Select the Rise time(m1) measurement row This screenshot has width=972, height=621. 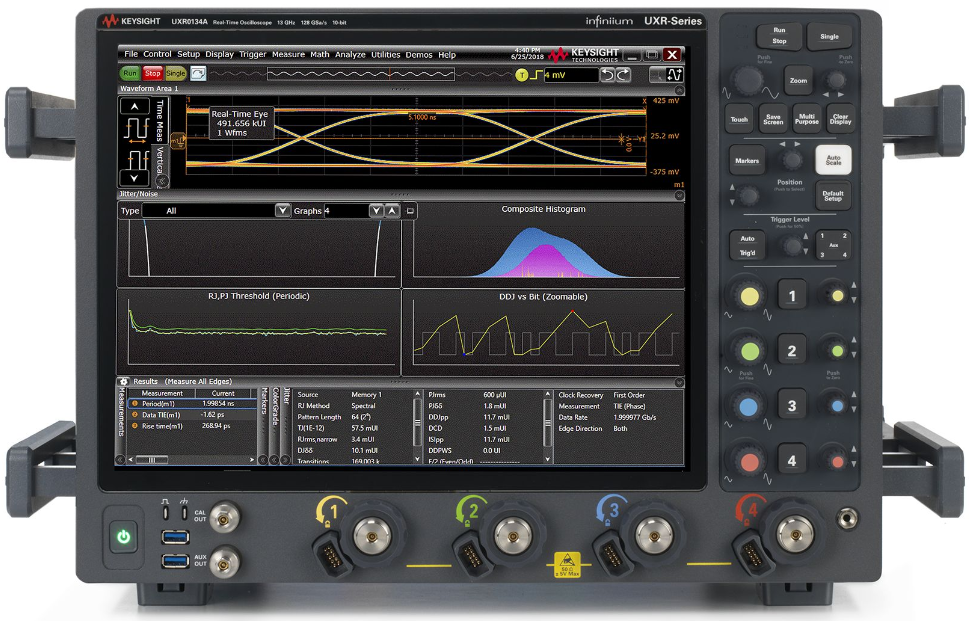[193, 426]
